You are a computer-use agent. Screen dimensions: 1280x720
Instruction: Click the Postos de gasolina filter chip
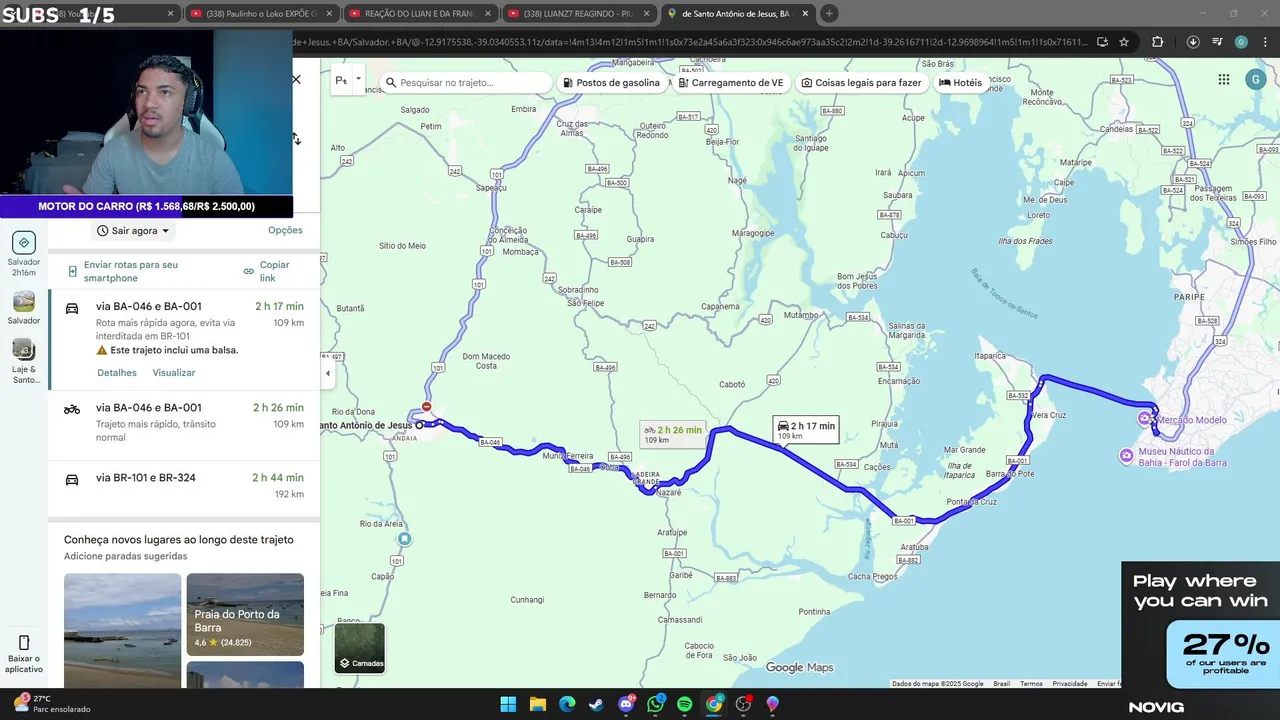tap(611, 83)
